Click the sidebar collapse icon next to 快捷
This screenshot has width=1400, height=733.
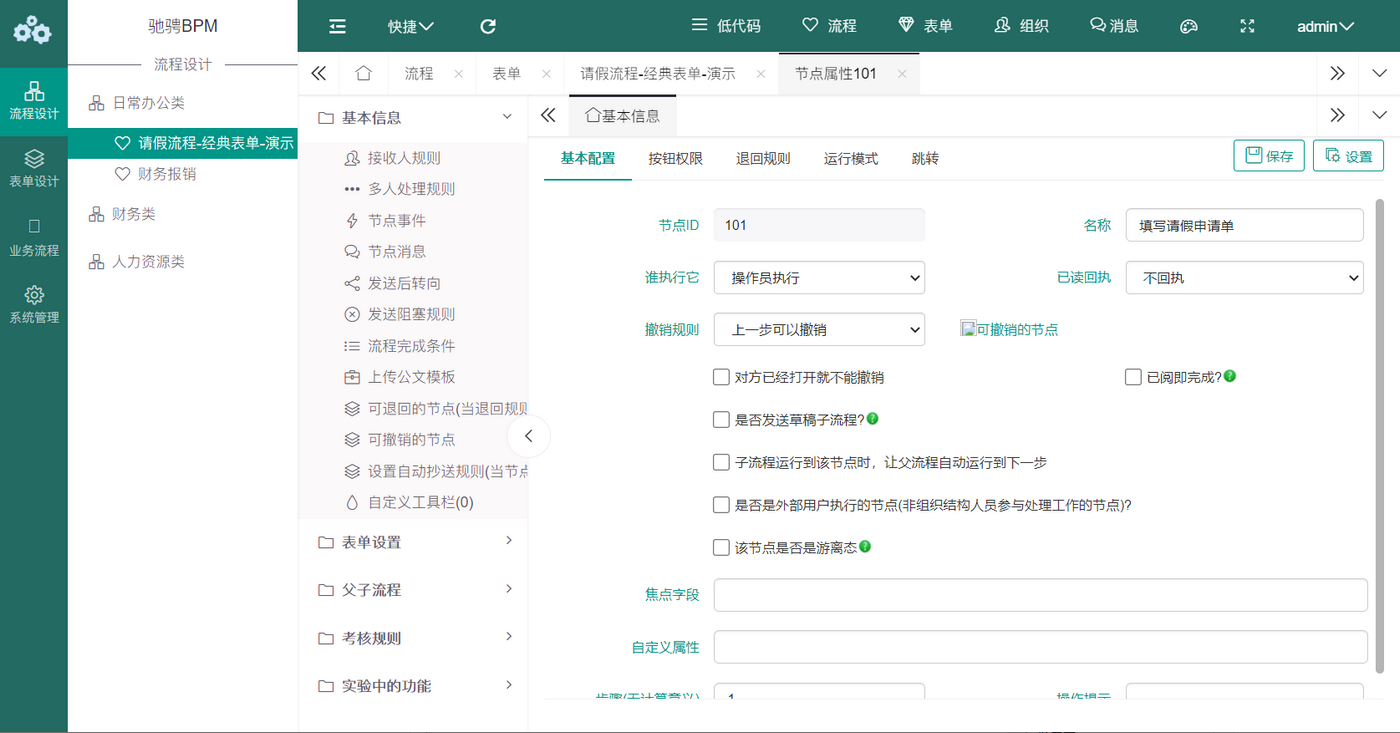[337, 26]
